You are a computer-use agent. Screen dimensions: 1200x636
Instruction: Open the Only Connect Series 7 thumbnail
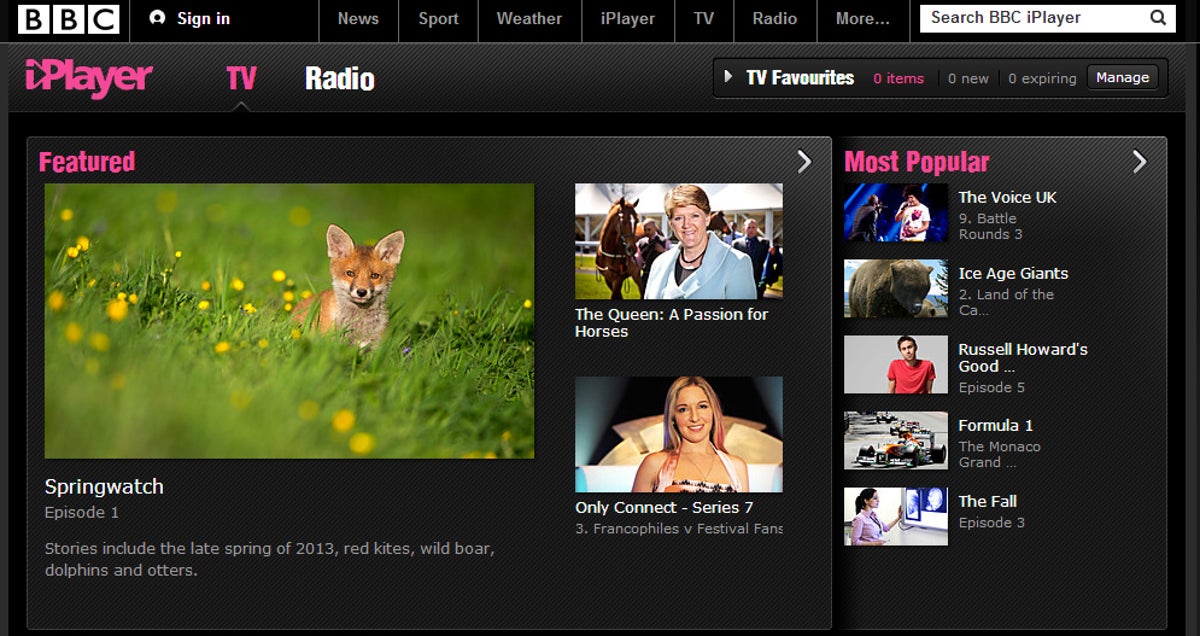(678, 434)
